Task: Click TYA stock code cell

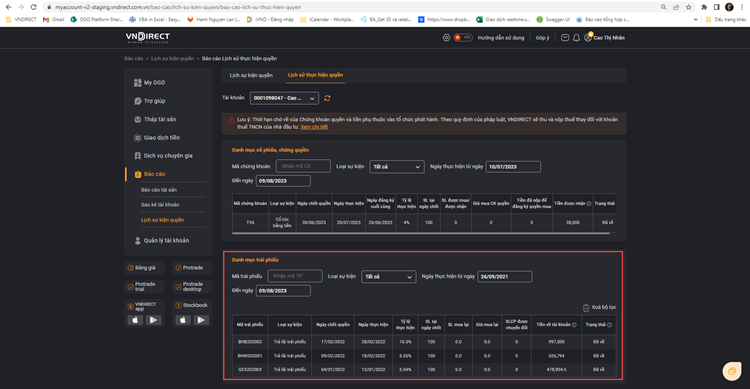Action: tap(250, 222)
